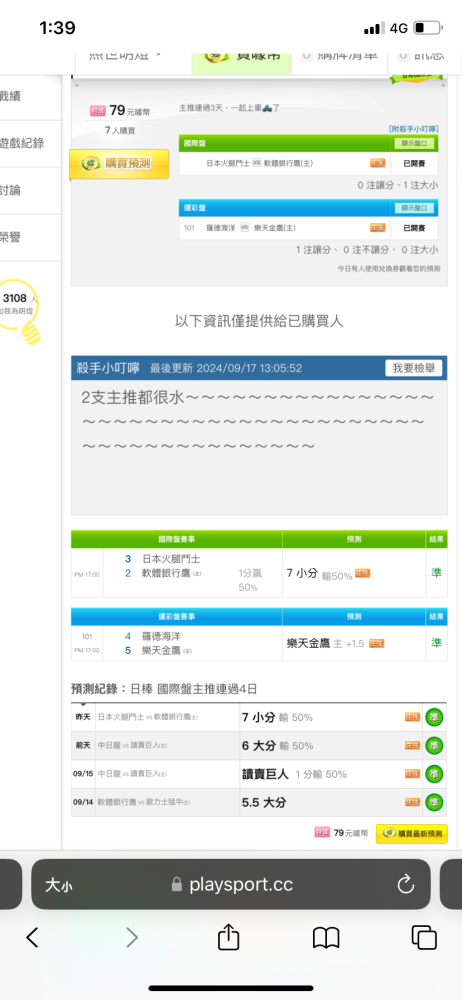Click the 讀賣巨人 1分輸 50% entry
This screenshot has width=462, height=1000.
tap(294, 774)
